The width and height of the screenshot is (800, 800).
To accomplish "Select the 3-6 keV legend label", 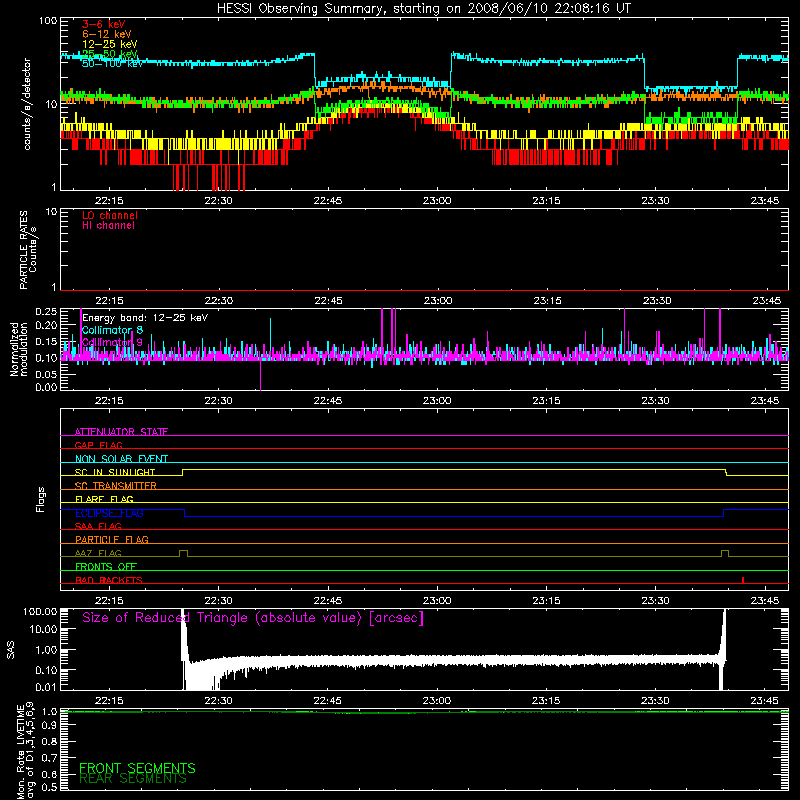I will click(104, 24).
